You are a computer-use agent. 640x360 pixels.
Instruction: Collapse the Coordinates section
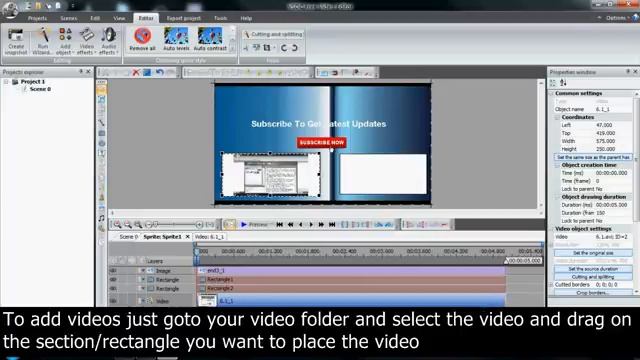557,117
